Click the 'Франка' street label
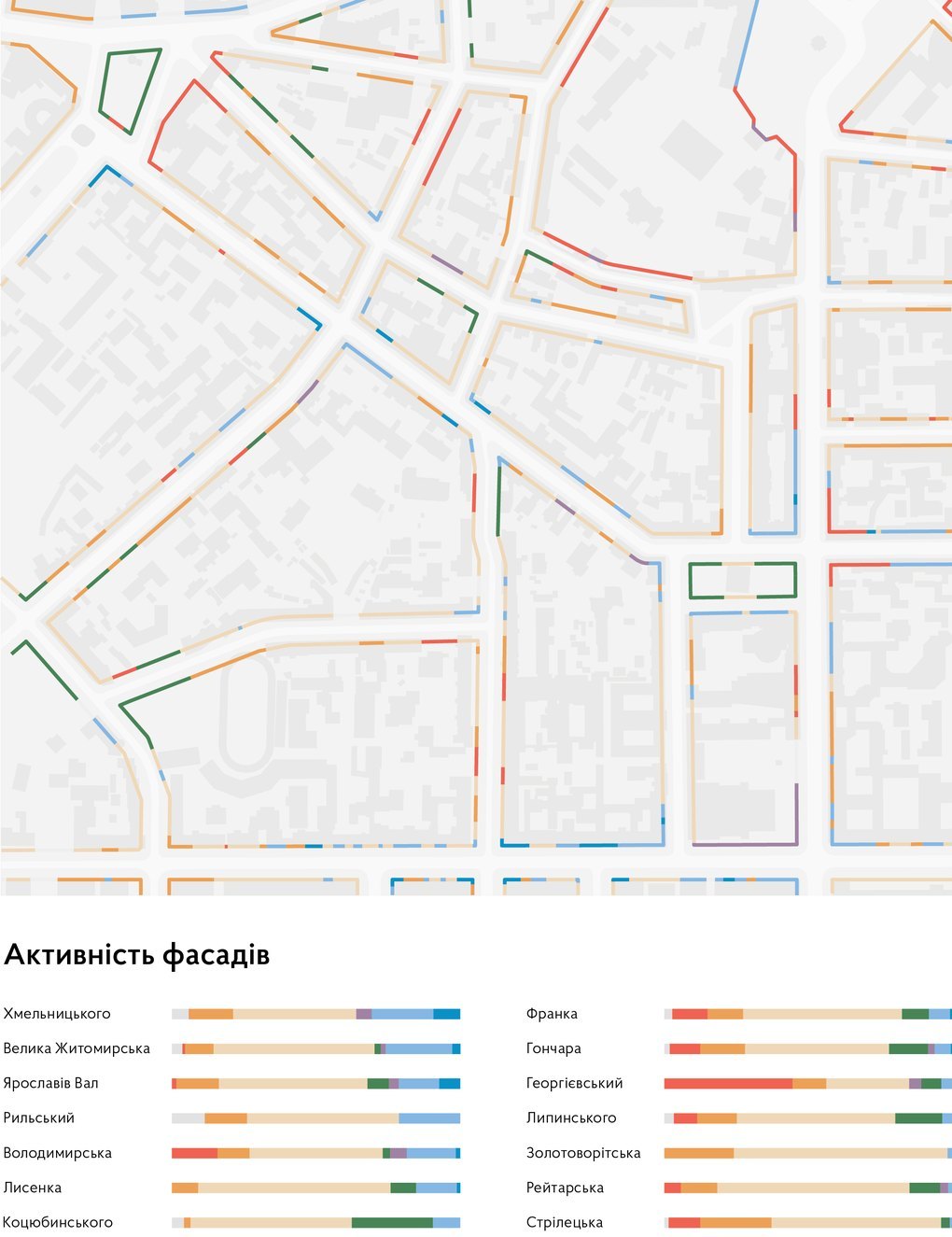The height and width of the screenshot is (1237, 952). point(552,1014)
